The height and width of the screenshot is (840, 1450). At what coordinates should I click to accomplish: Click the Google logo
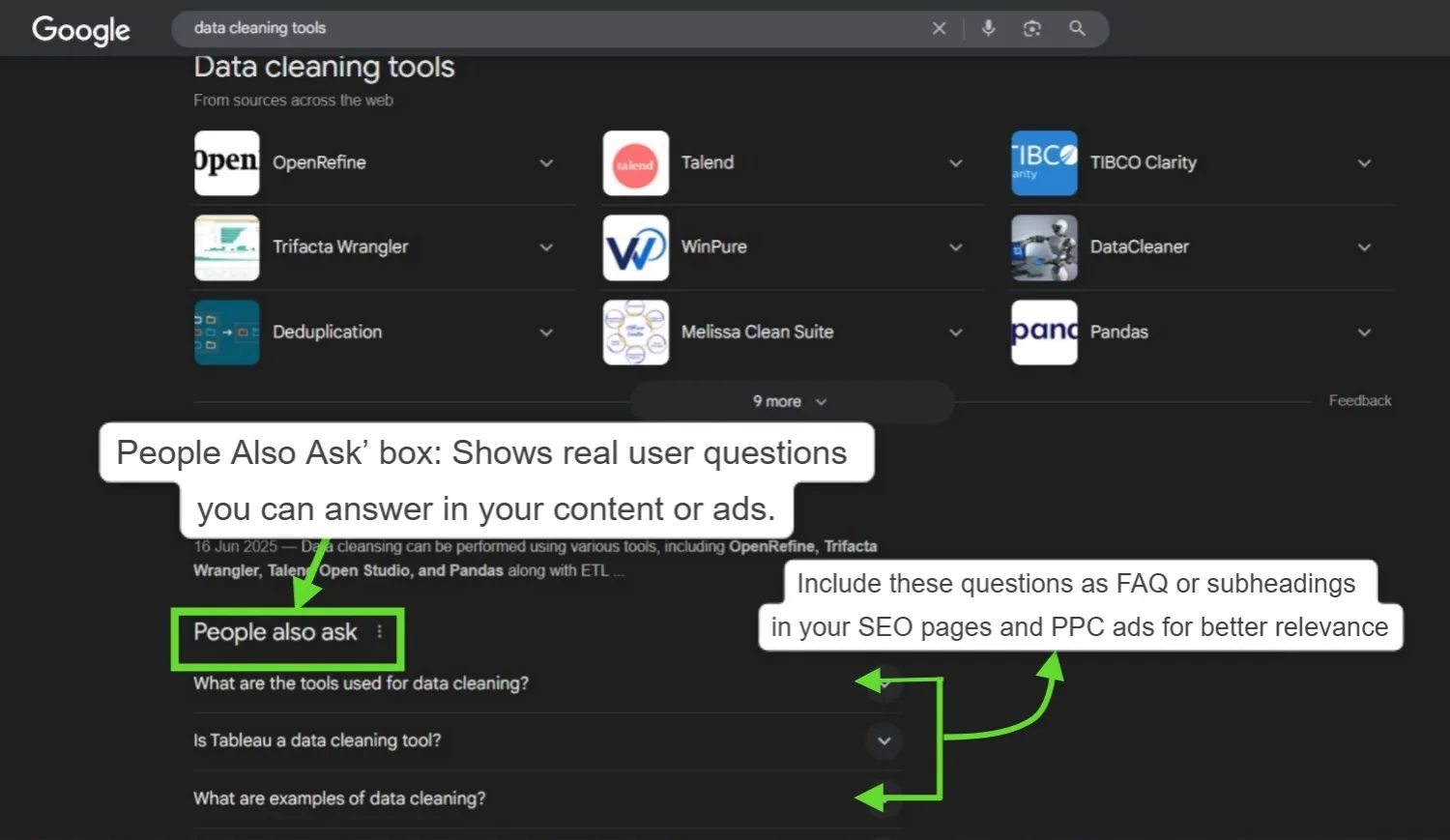coord(81,30)
